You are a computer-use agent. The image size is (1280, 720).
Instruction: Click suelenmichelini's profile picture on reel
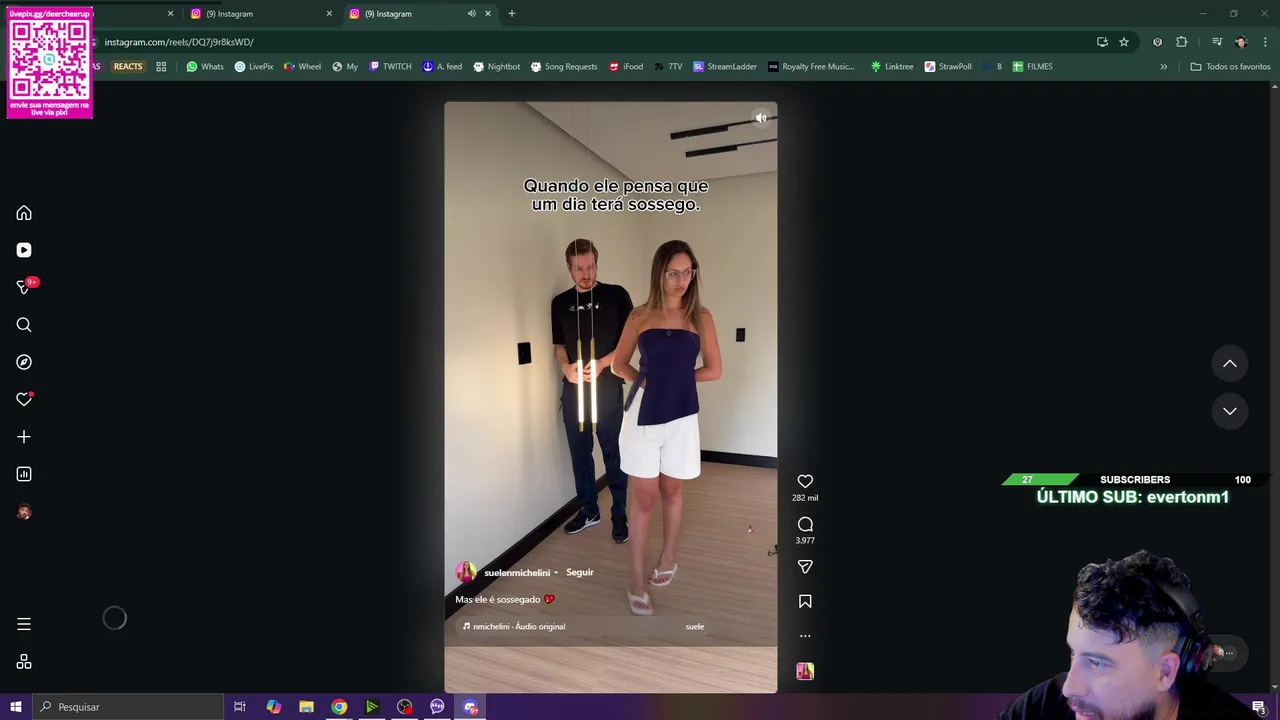pos(465,572)
